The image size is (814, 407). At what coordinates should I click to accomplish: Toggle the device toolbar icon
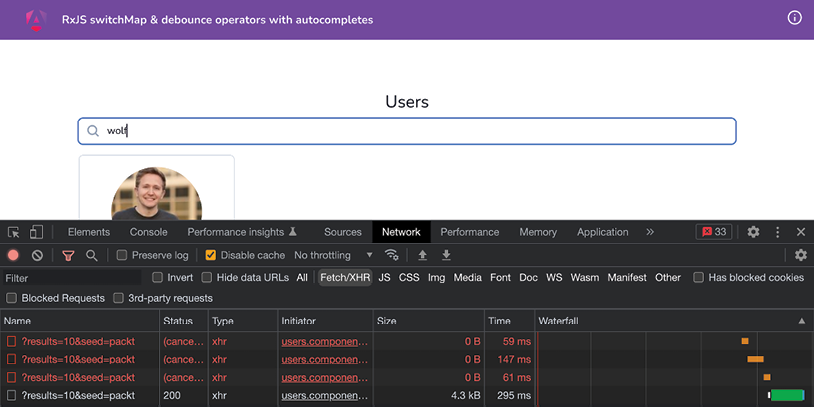[x=36, y=232]
